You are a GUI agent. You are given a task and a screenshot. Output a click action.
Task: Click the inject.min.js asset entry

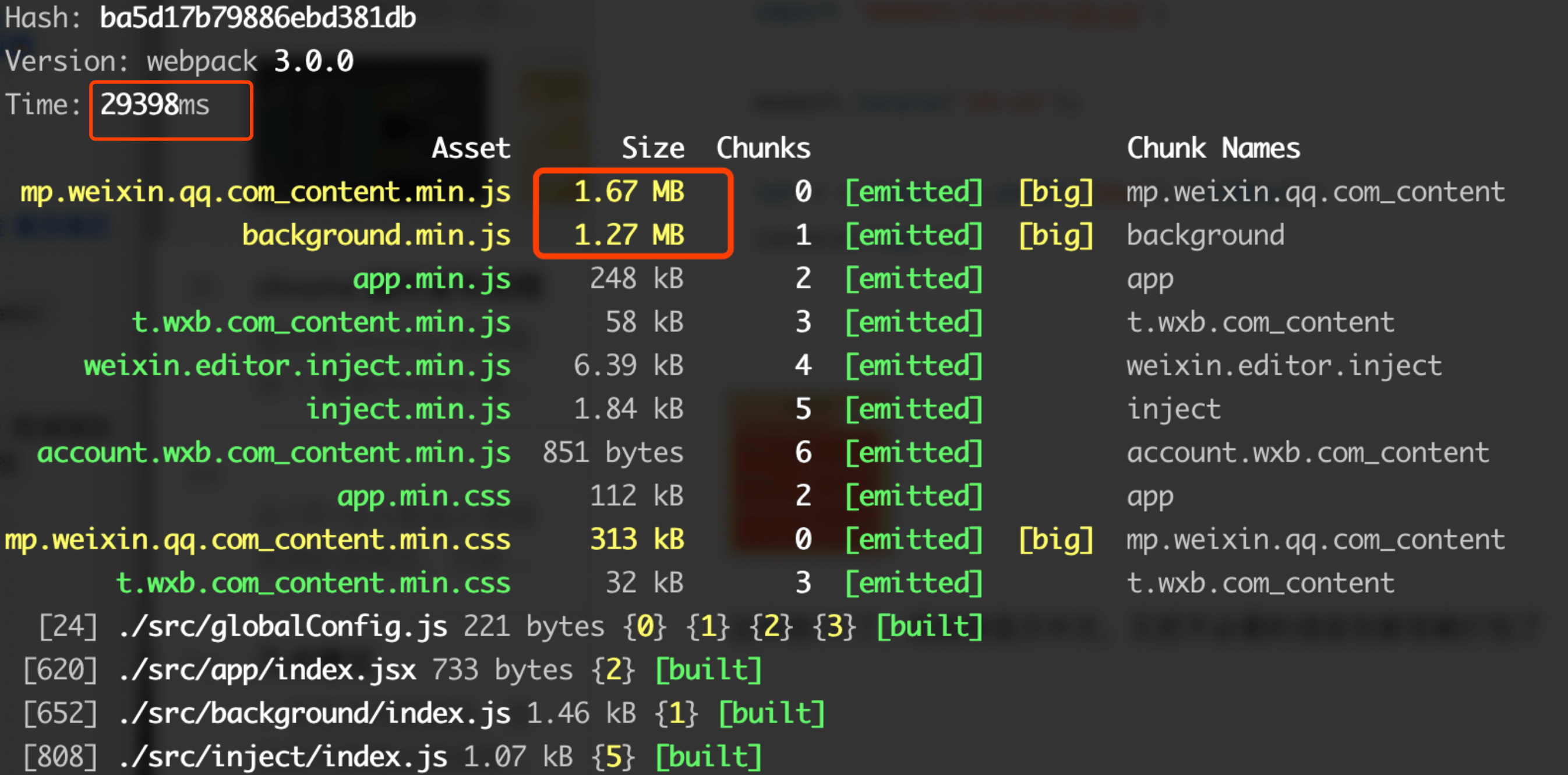pyautogui.click(x=408, y=409)
